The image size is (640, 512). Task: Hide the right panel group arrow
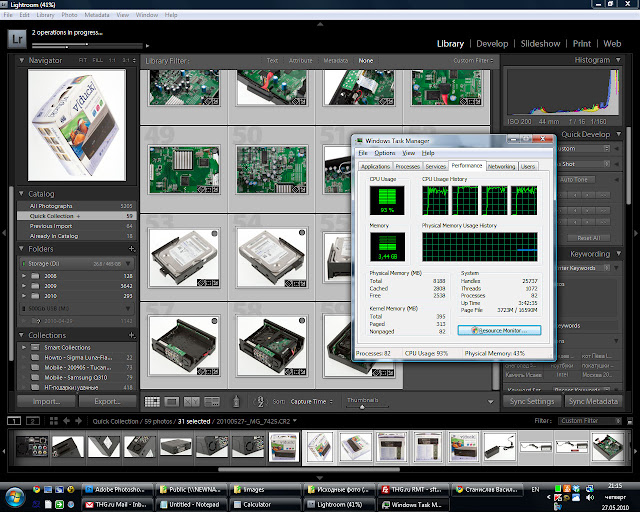point(636,233)
